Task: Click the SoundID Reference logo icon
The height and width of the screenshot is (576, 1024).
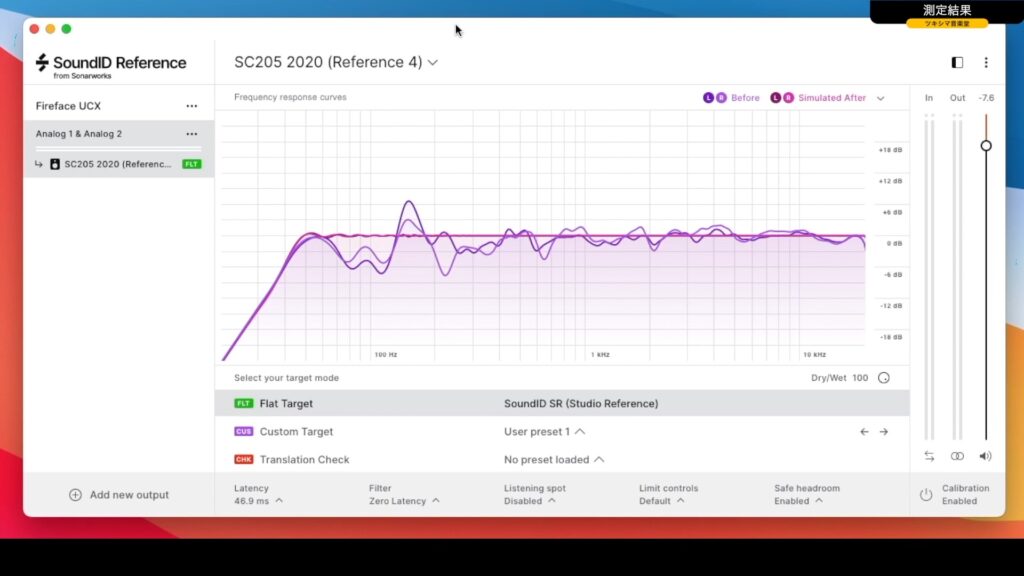Action: click(42, 63)
